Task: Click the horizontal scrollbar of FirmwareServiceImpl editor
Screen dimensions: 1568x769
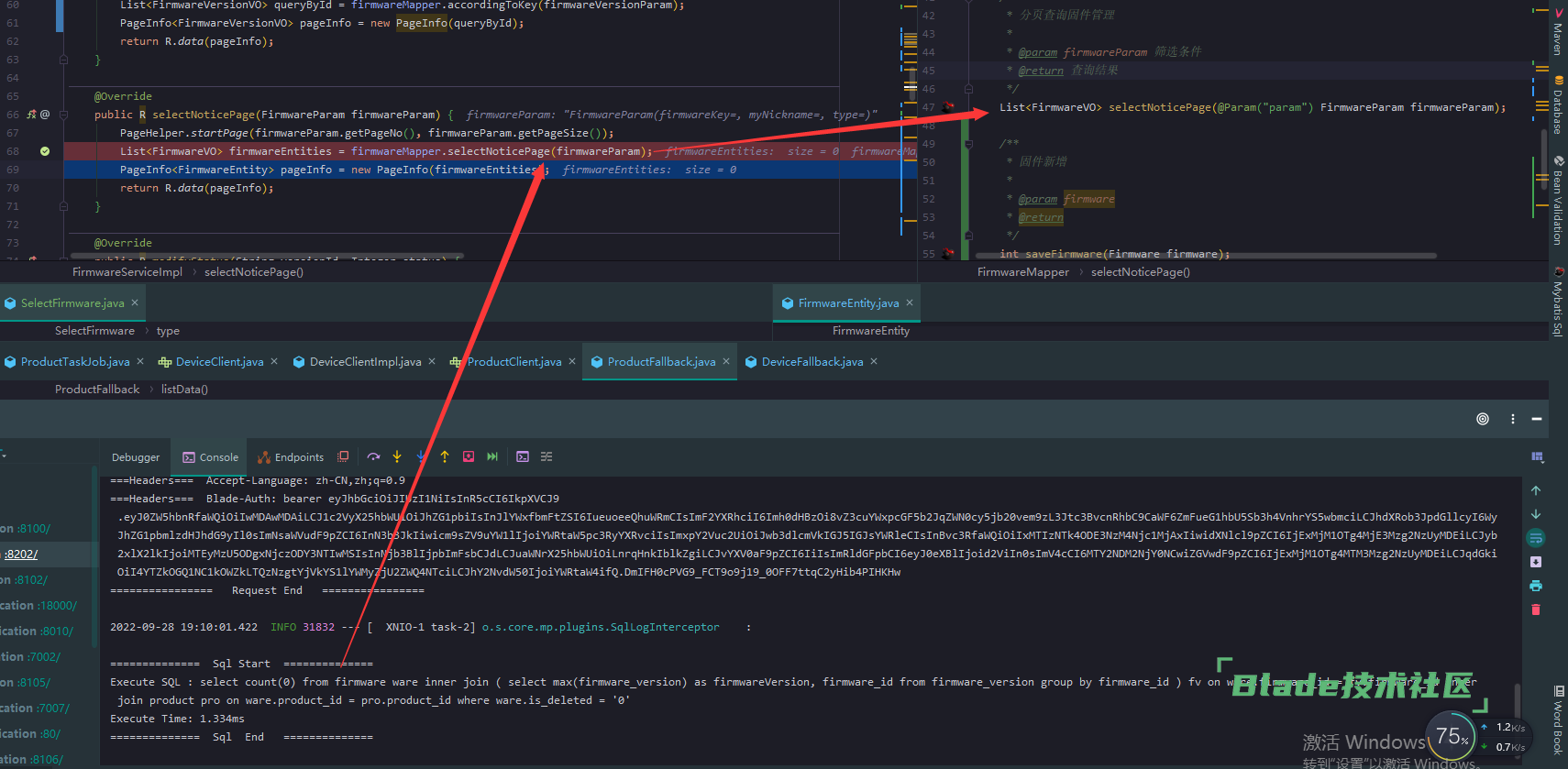Action: tap(265, 256)
